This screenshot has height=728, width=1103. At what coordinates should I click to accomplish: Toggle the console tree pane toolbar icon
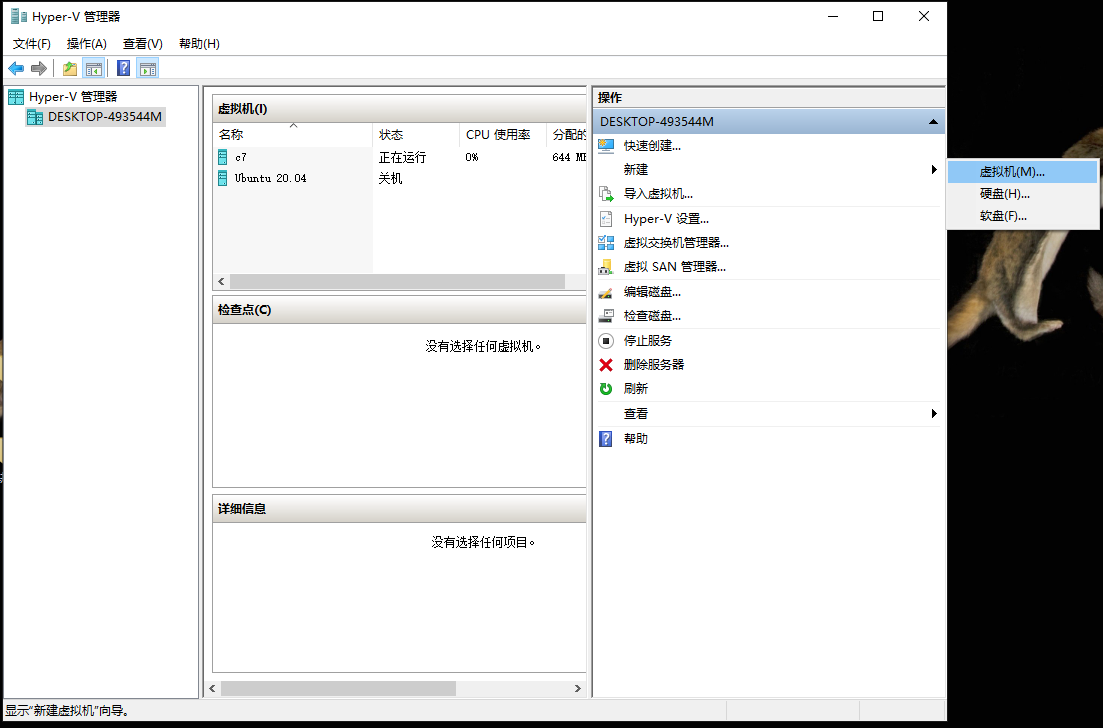[94, 68]
